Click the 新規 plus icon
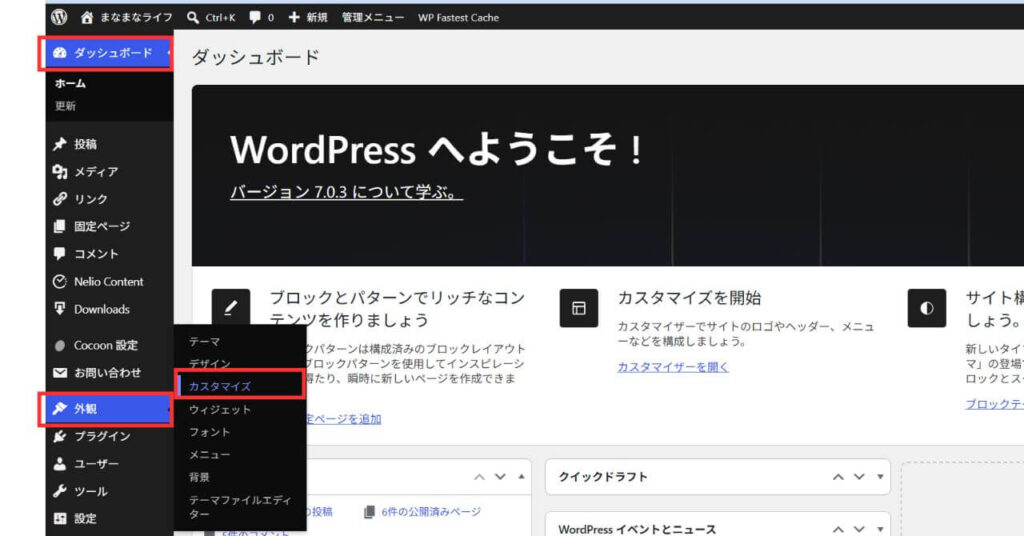 (x=294, y=18)
